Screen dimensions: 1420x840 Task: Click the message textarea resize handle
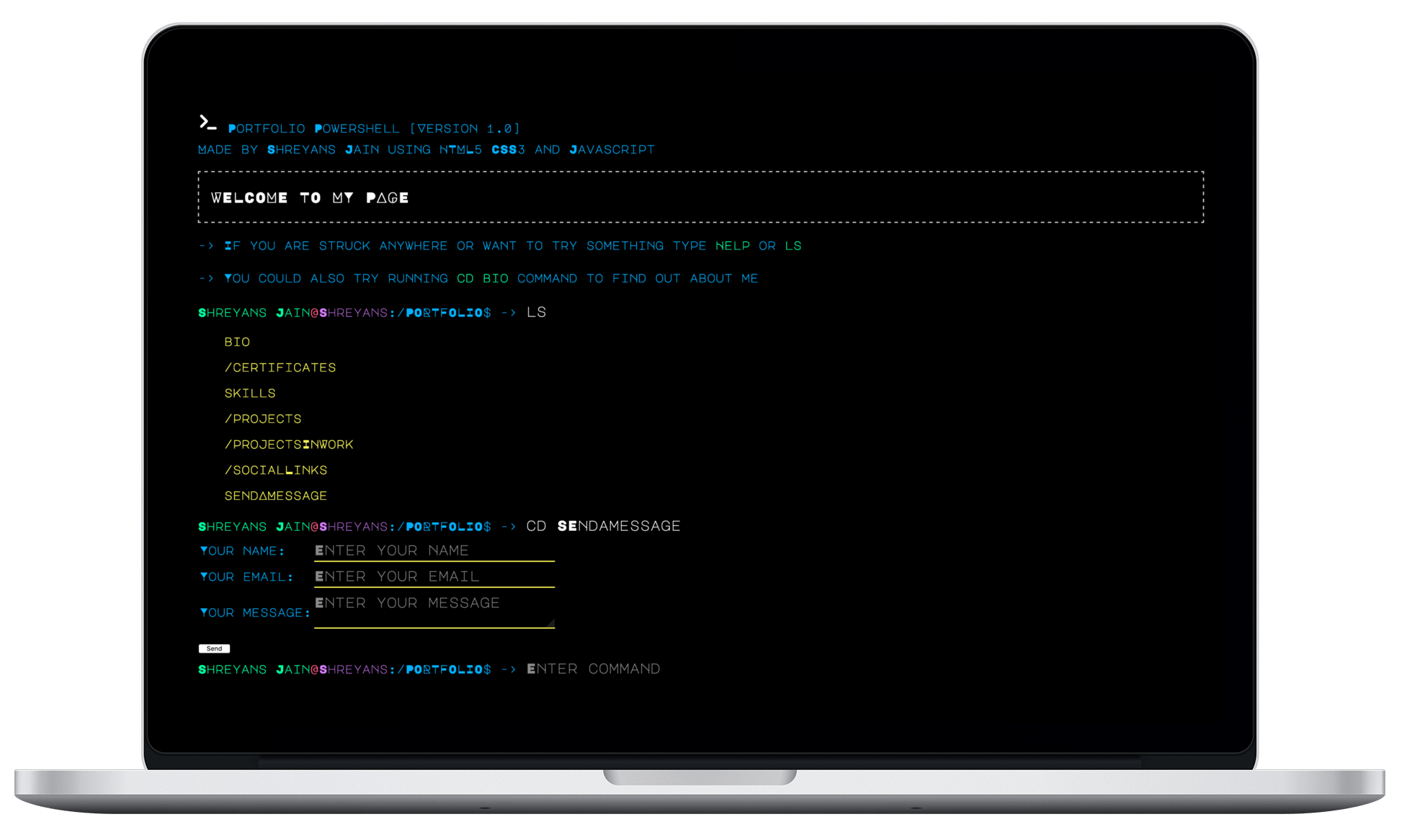point(551,623)
